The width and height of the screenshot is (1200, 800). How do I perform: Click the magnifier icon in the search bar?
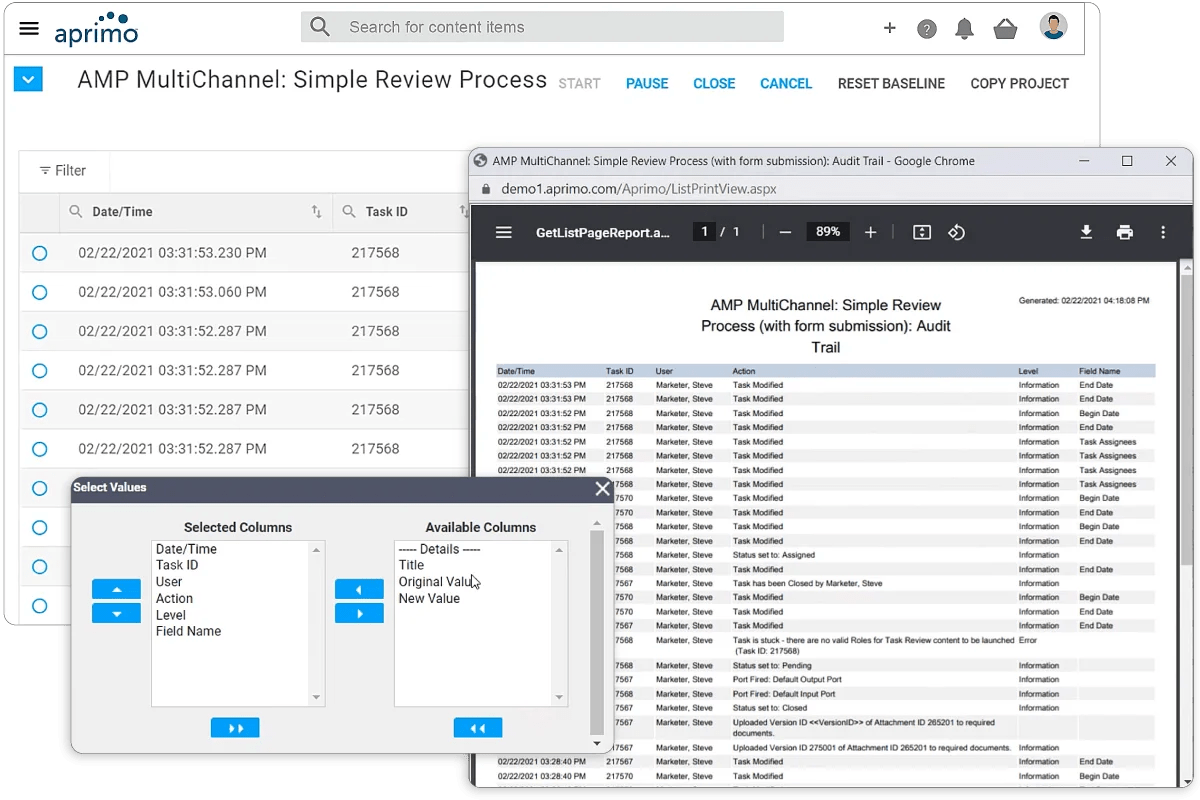320,27
